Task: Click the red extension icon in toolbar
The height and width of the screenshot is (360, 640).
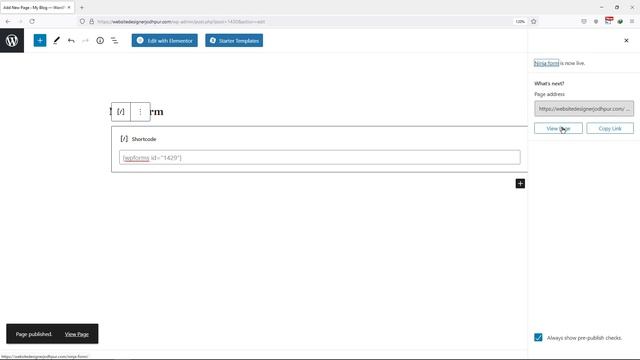Action: 609,20
